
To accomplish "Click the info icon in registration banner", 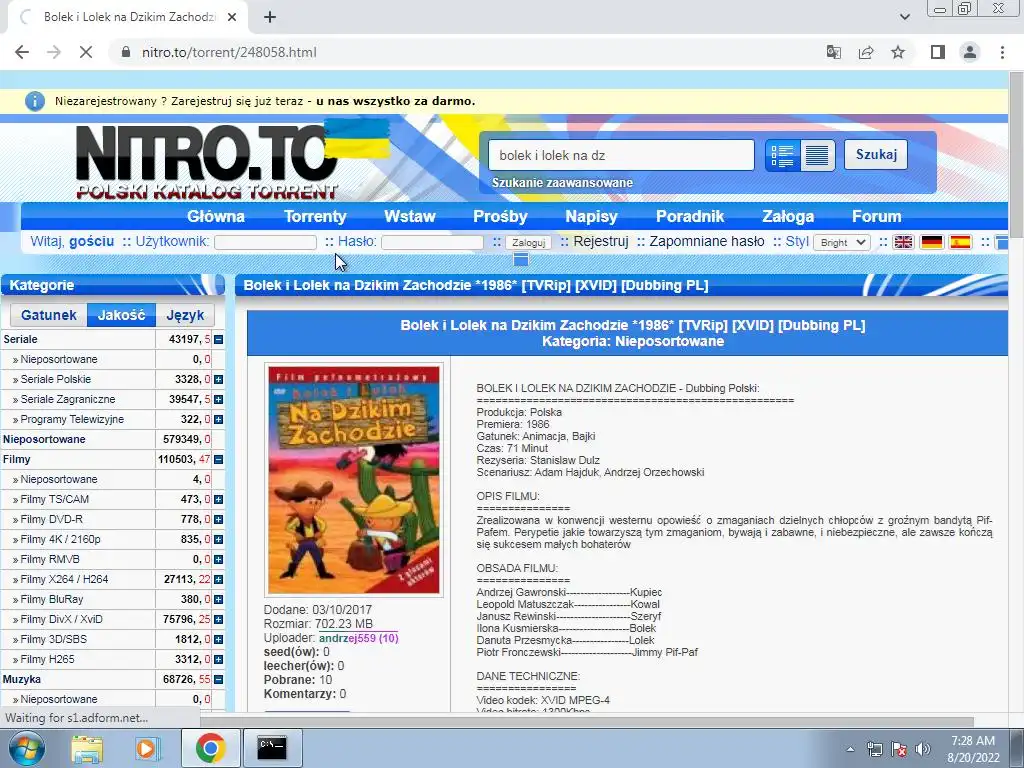I will pyautogui.click(x=35, y=101).
